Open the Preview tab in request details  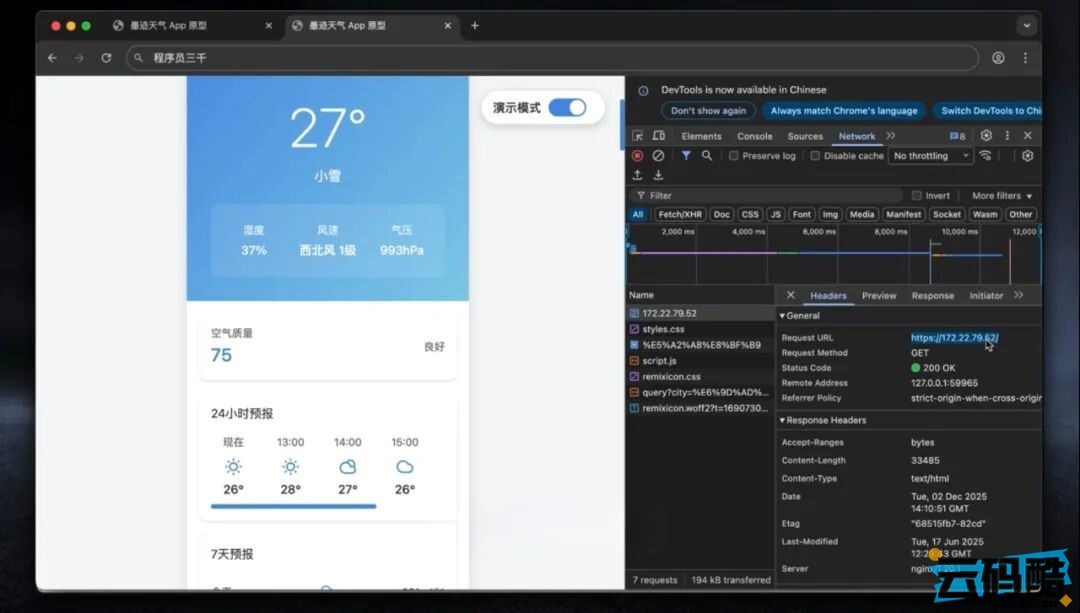coord(879,296)
